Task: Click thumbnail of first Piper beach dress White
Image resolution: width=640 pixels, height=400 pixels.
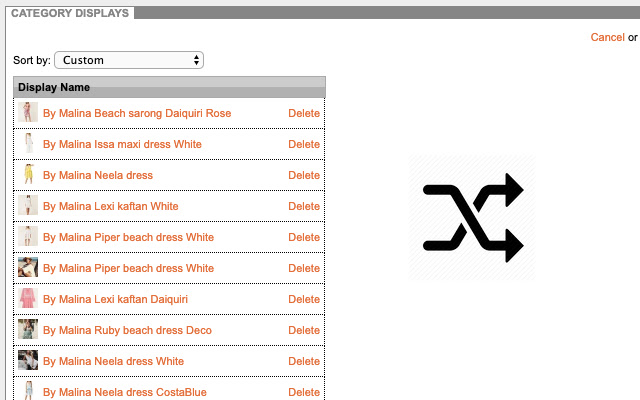Action: click(28, 236)
